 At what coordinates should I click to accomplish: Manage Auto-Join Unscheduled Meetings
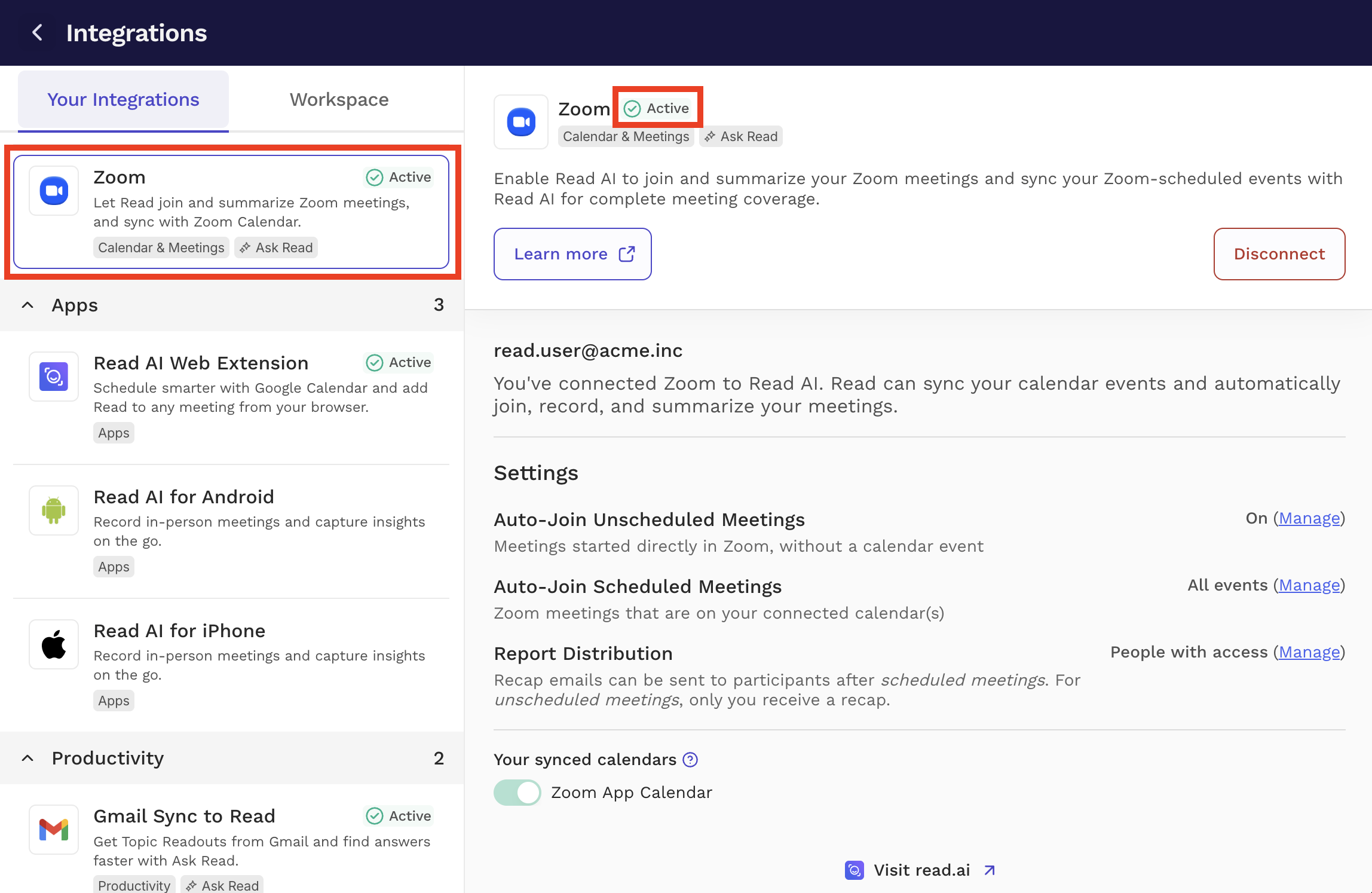[x=1309, y=518]
